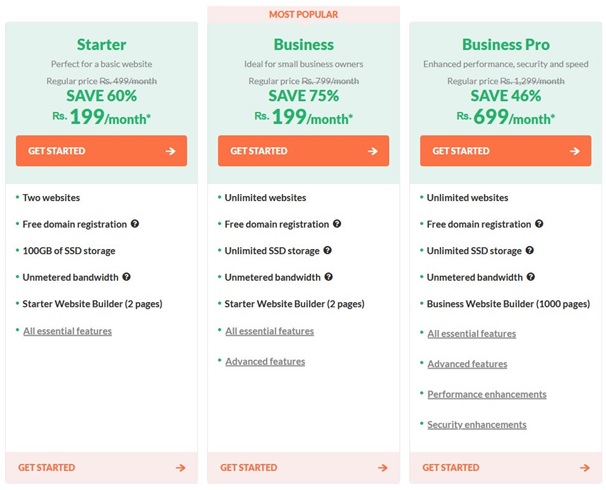Open All essential features link in Starter plan
This screenshot has height=490, width=606.
click(x=67, y=331)
